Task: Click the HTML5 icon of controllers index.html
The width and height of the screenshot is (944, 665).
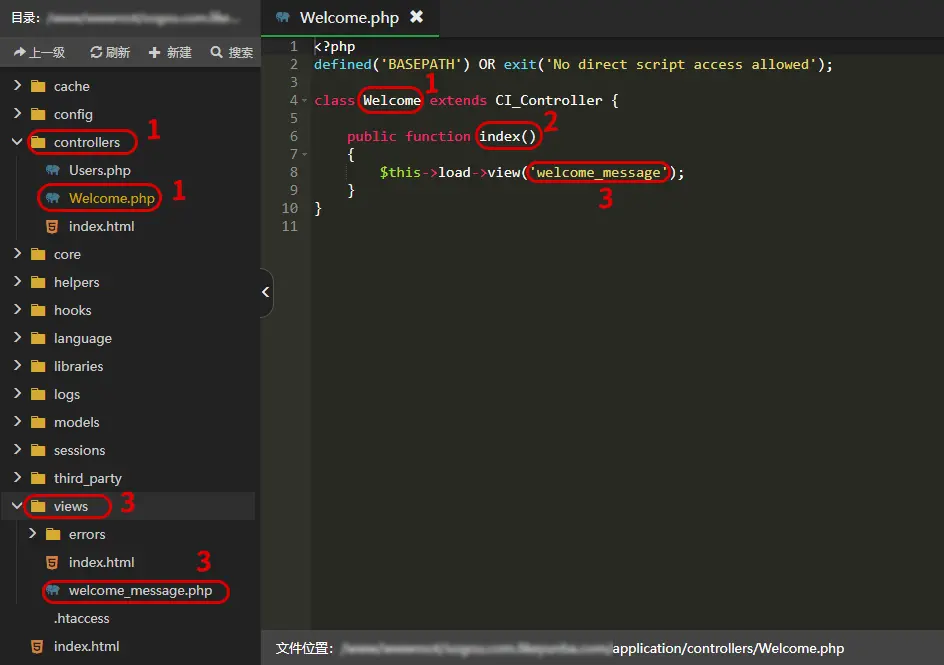Action: click(x=52, y=226)
